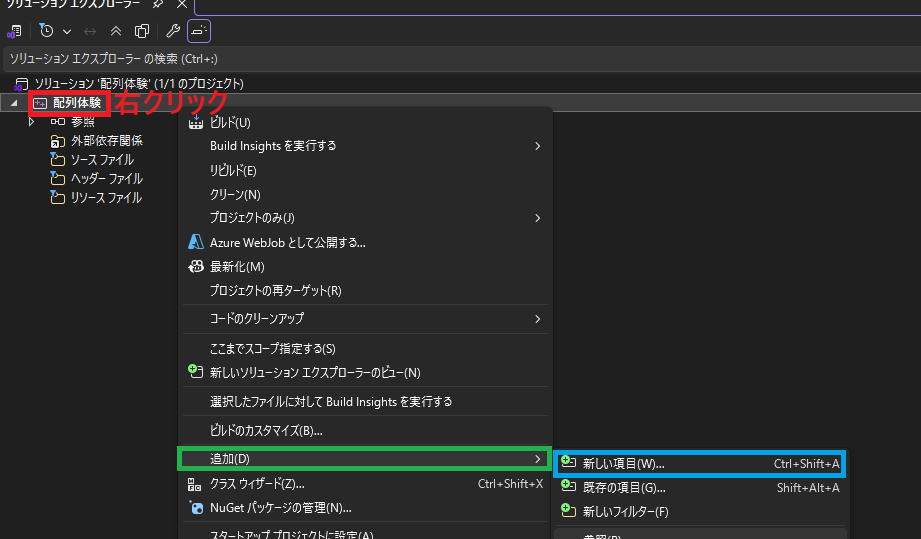Click the Sync with Active Document arrows icon
Image resolution: width=921 pixels, height=539 pixels.
(x=91, y=31)
